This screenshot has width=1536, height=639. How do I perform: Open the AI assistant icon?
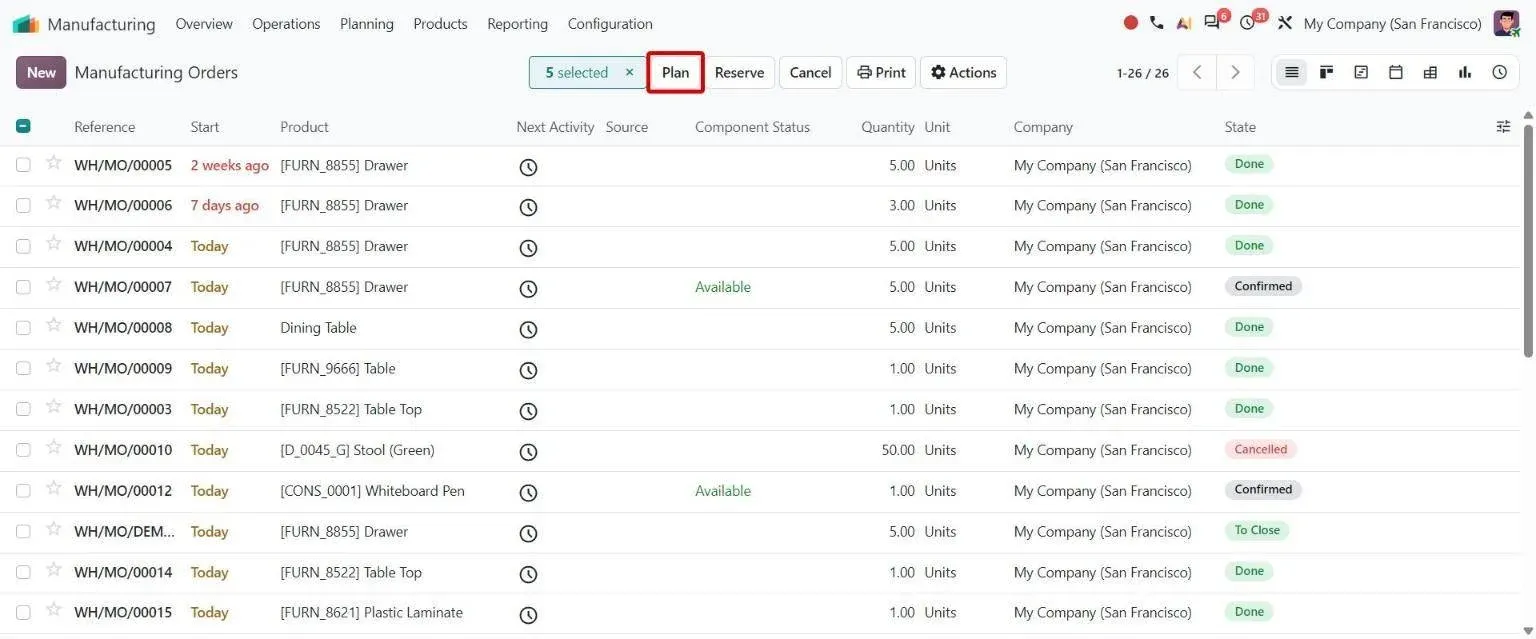(1184, 23)
